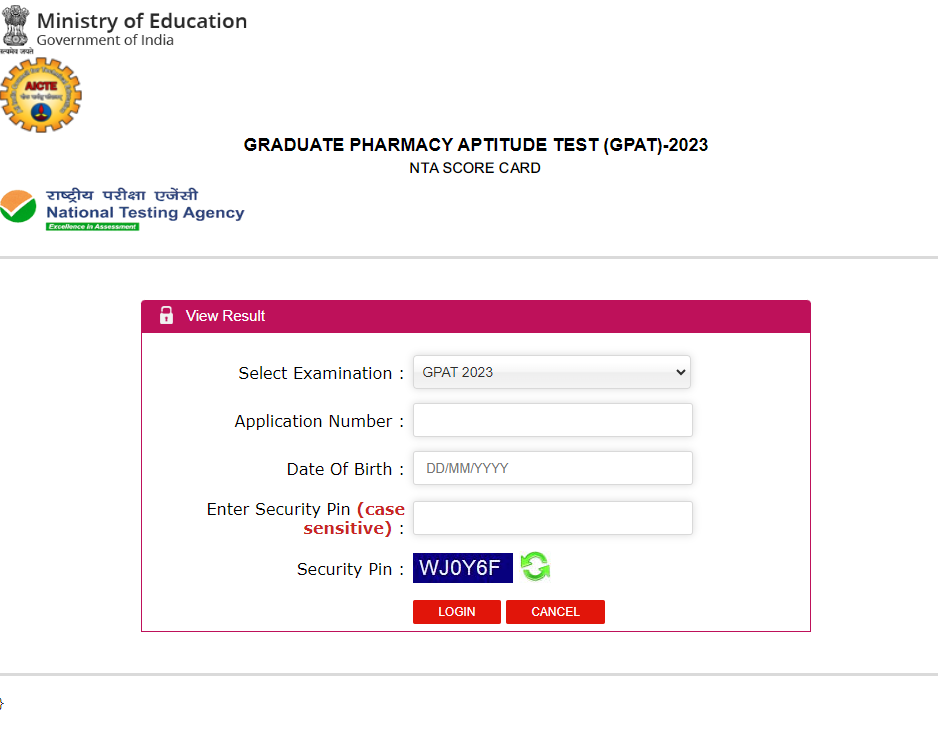This screenshot has width=938, height=734.
Task: Click the Security Pin label
Action: (344, 569)
